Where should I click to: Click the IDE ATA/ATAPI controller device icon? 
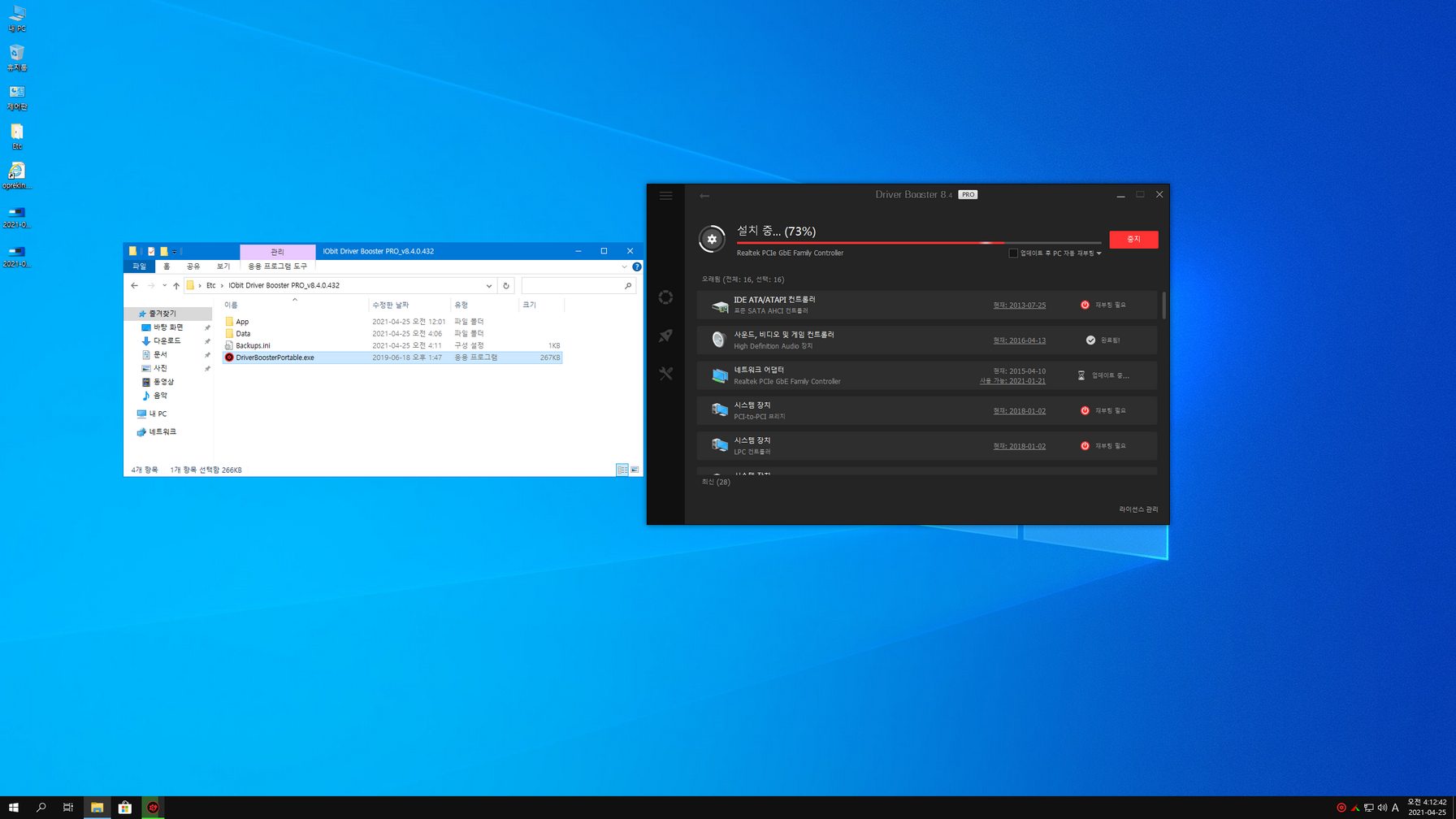(x=719, y=305)
